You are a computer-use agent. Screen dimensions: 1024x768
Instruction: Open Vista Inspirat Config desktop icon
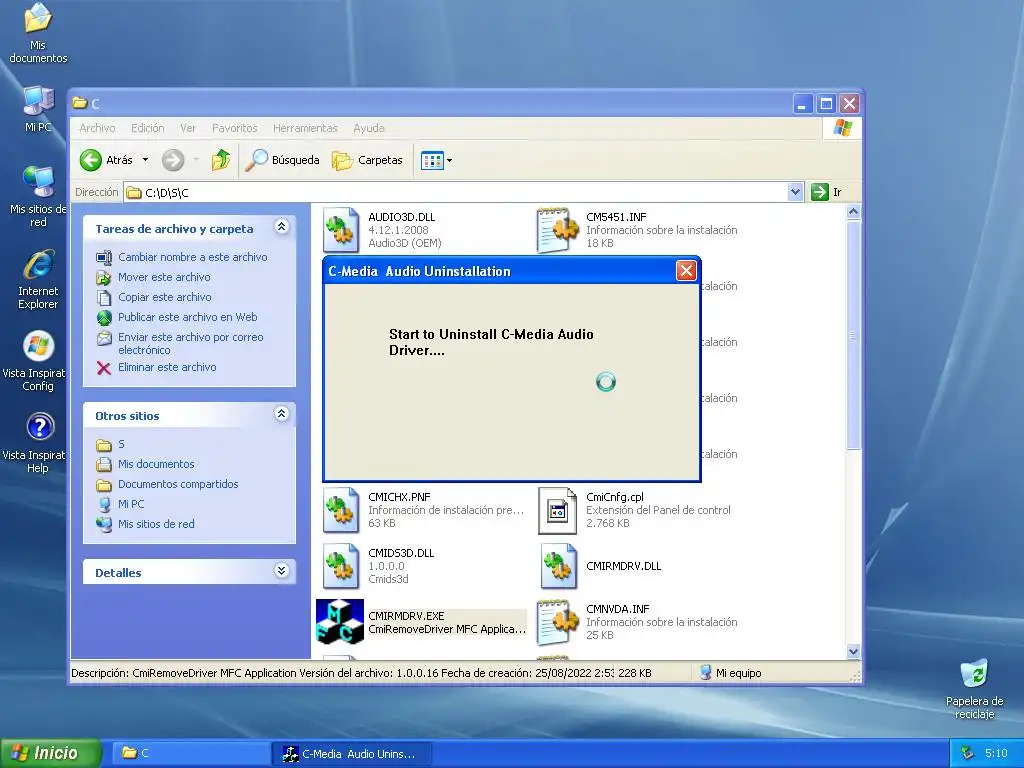38,361
